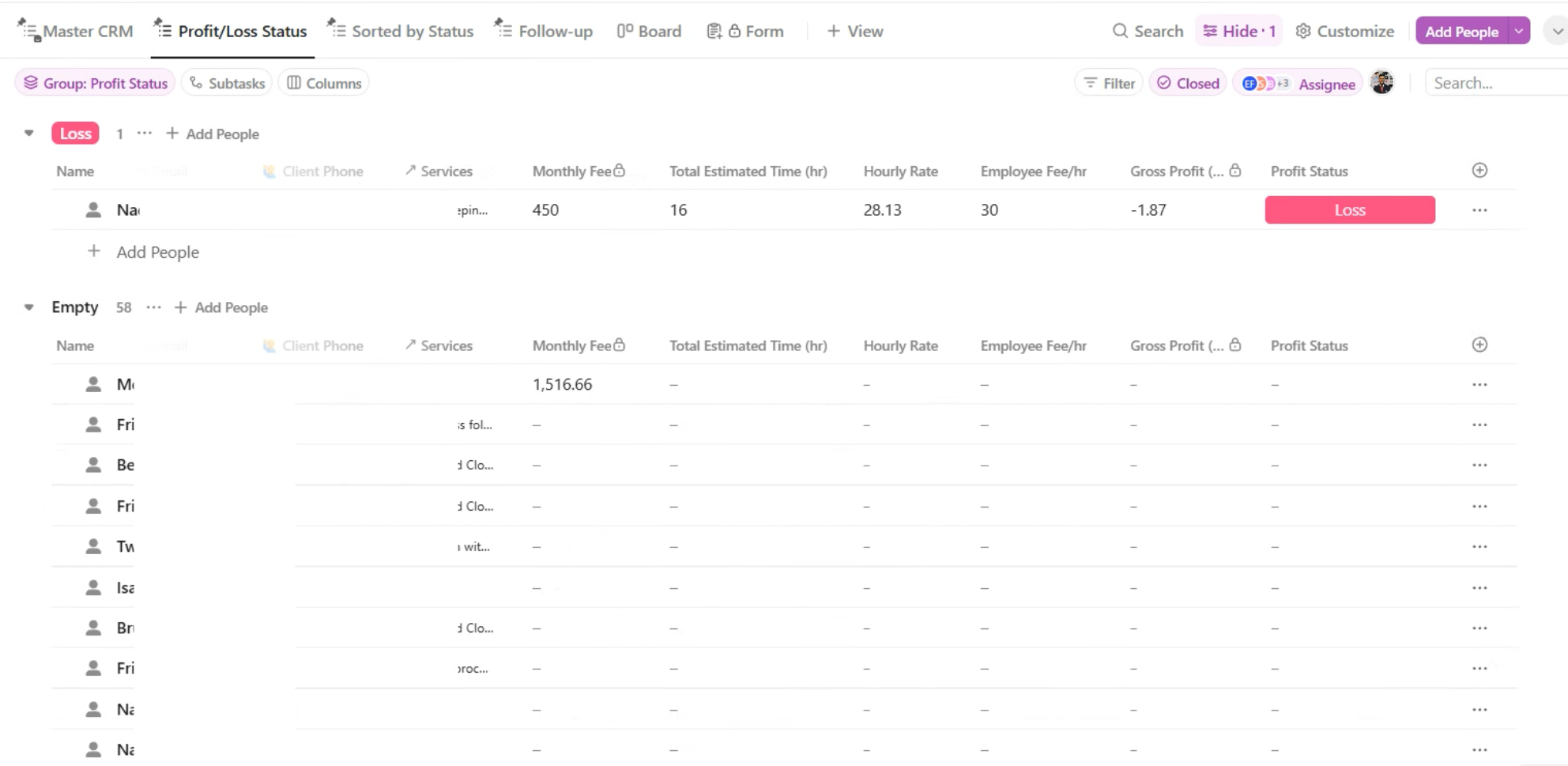
Task: Click into the Search input field
Action: click(x=1494, y=83)
